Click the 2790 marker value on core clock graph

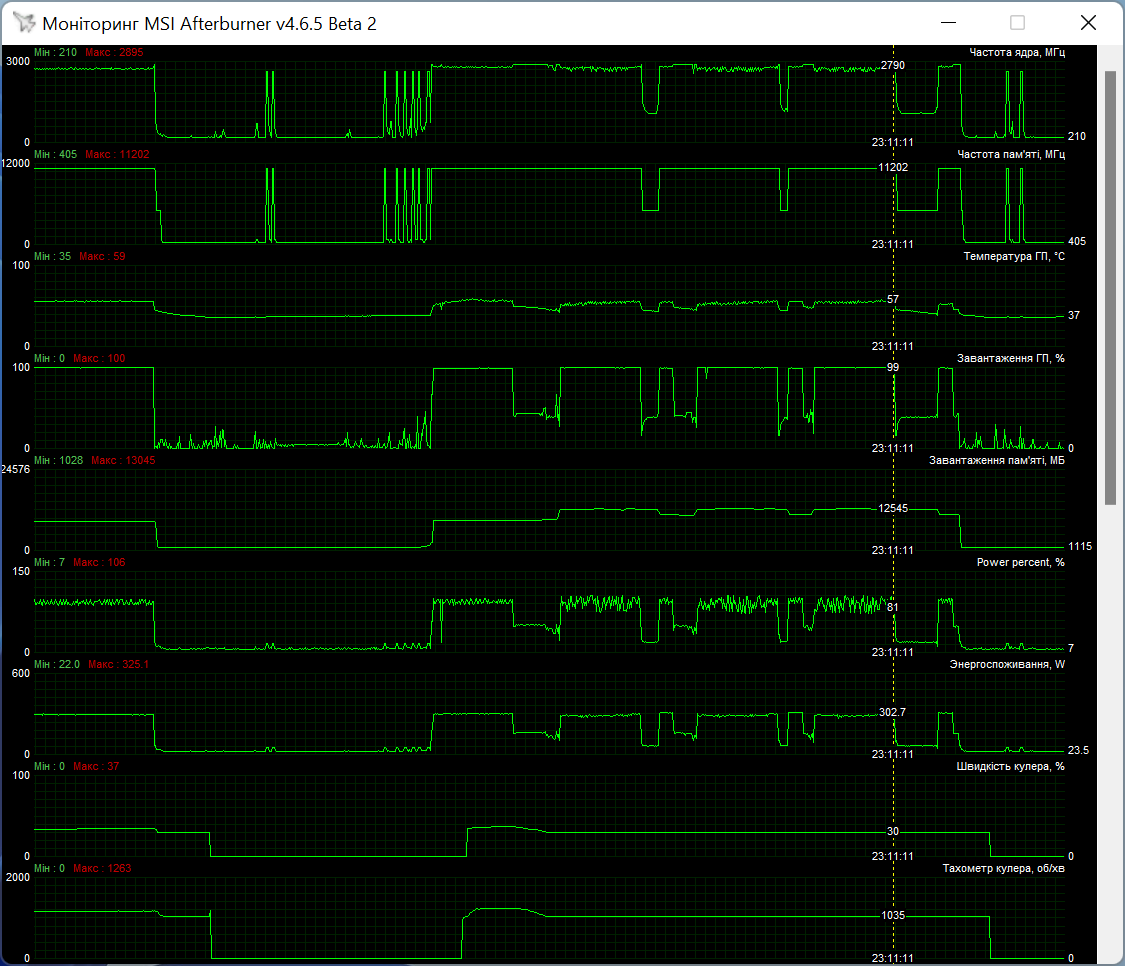(x=893, y=65)
